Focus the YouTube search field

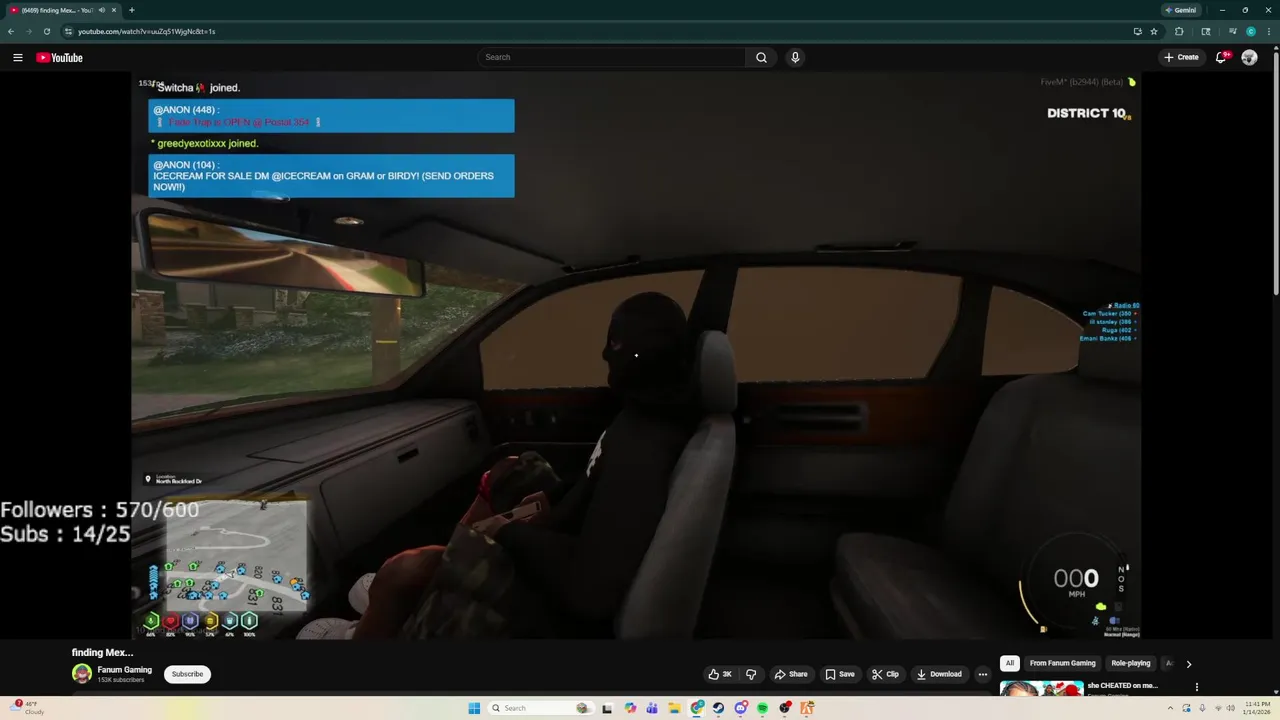(x=612, y=57)
